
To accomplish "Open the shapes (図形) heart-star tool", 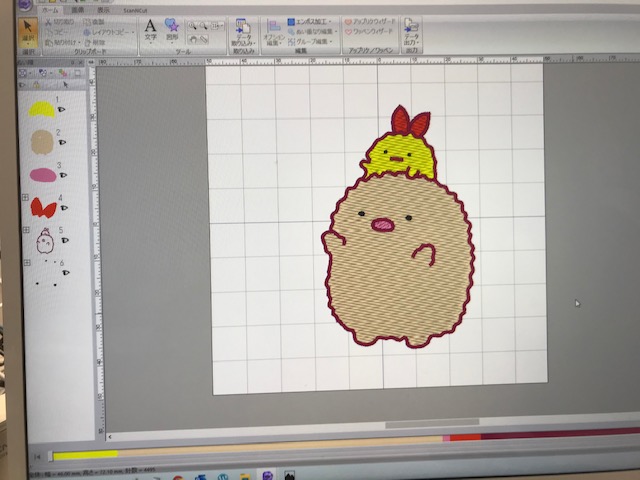I will click(x=172, y=30).
